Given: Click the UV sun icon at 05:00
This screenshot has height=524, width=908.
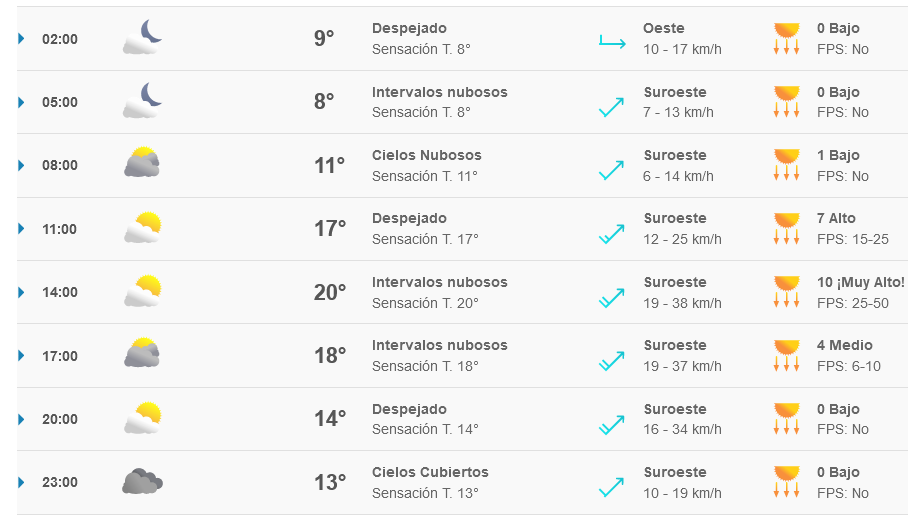Looking at the screenshot, I should (787, 101).
